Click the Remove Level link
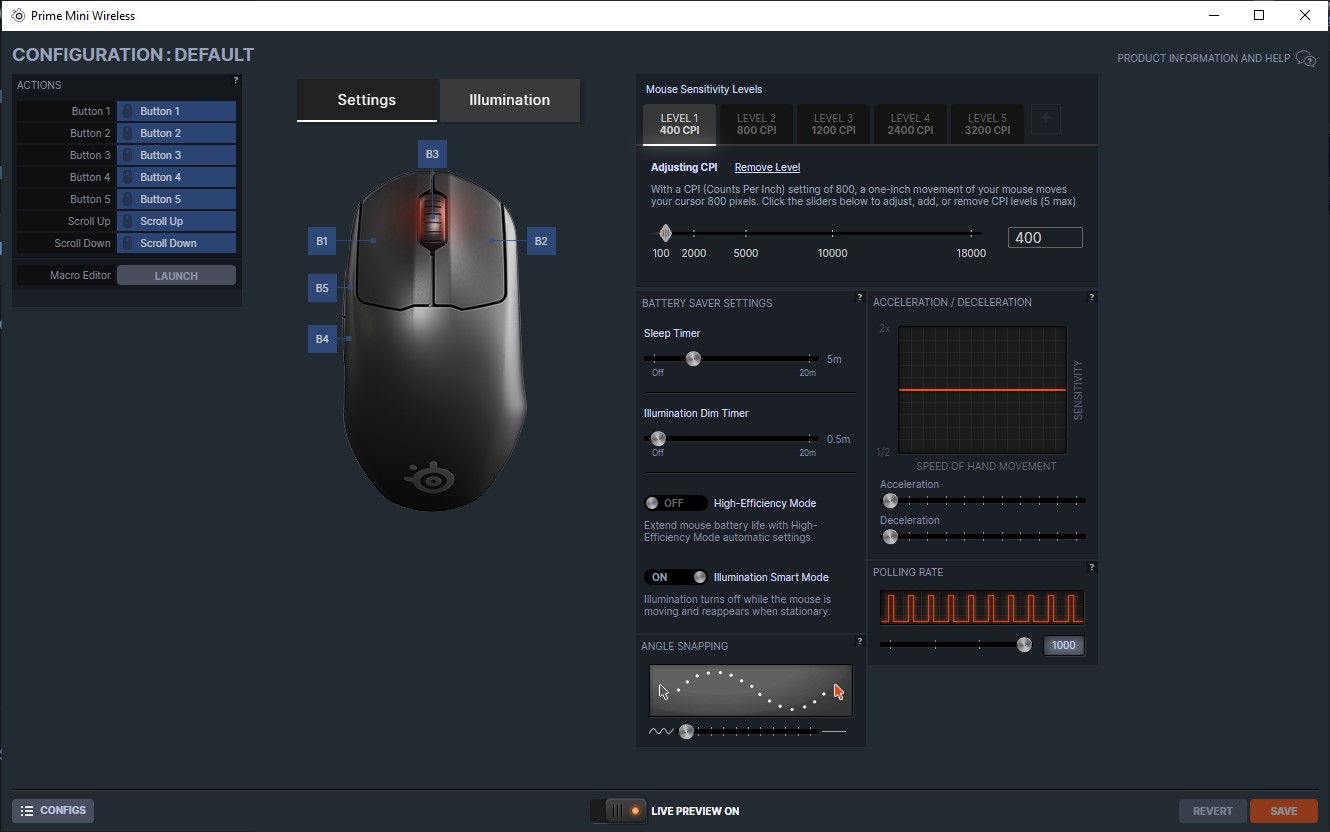This screenshot has height=832, width=1330. (x=767, y=167)
